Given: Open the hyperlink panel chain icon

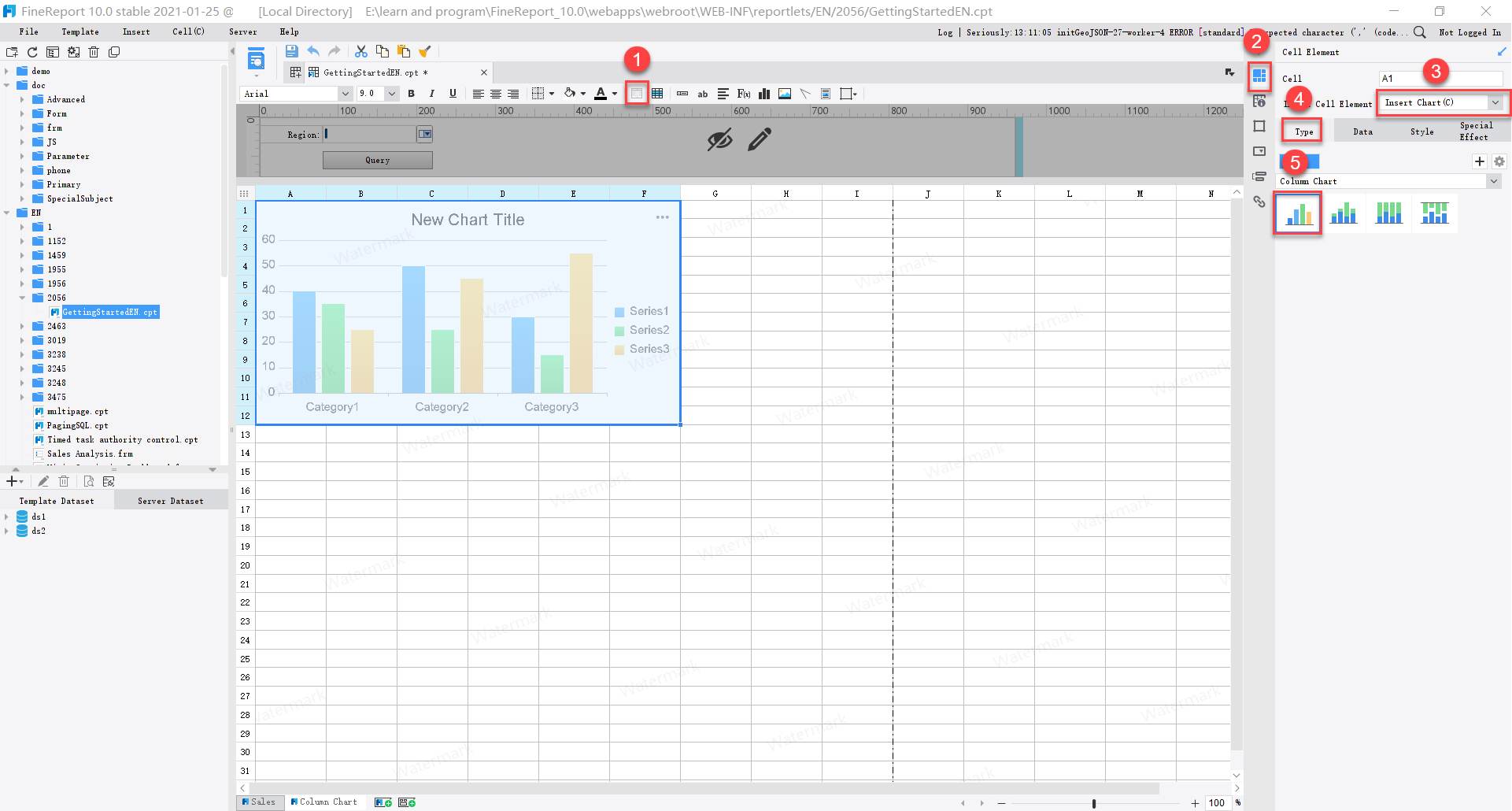Looking at the screenshot, I should point(1259,202).
